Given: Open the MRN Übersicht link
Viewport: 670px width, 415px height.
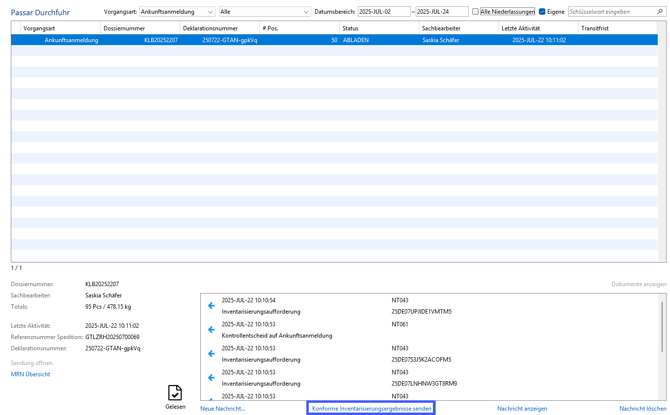Looking at the screenshot, I should (x=30, y=374).
